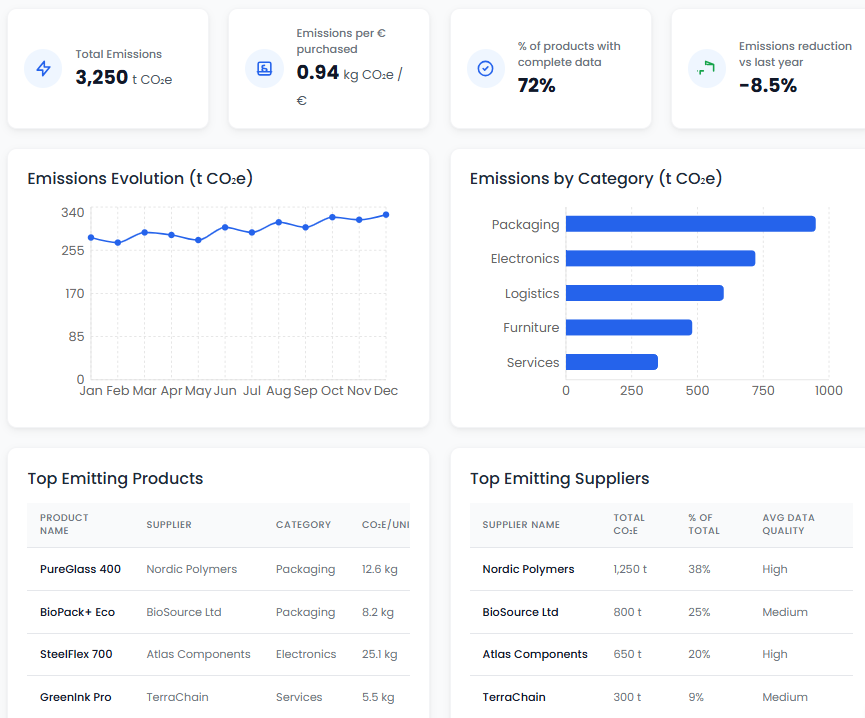865x718 pixels.
Task: Select the Nordic Polymers supplier name
Action: [x=528, y=569]
